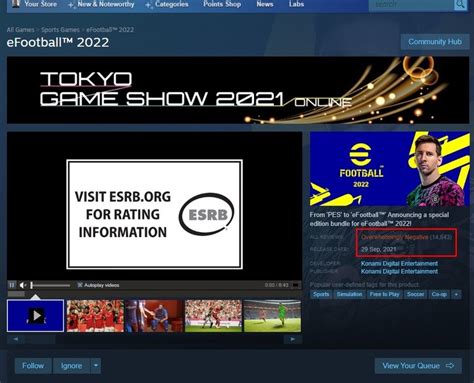Toggle the Autoplay videos checkbox
This screenshot has height=383, width=474.
click(80, 285)
